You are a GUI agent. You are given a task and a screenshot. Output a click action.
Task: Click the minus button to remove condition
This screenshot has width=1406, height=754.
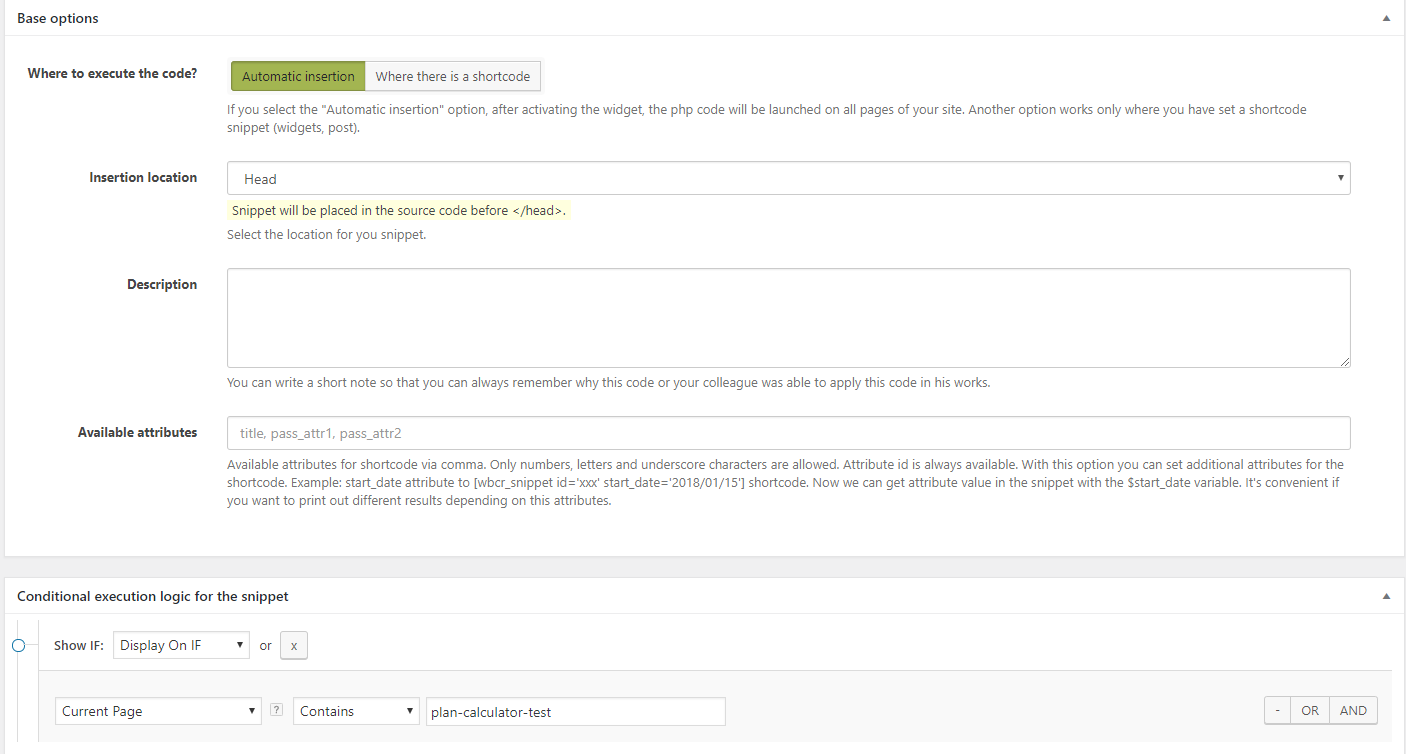(x=1277, y=711)
